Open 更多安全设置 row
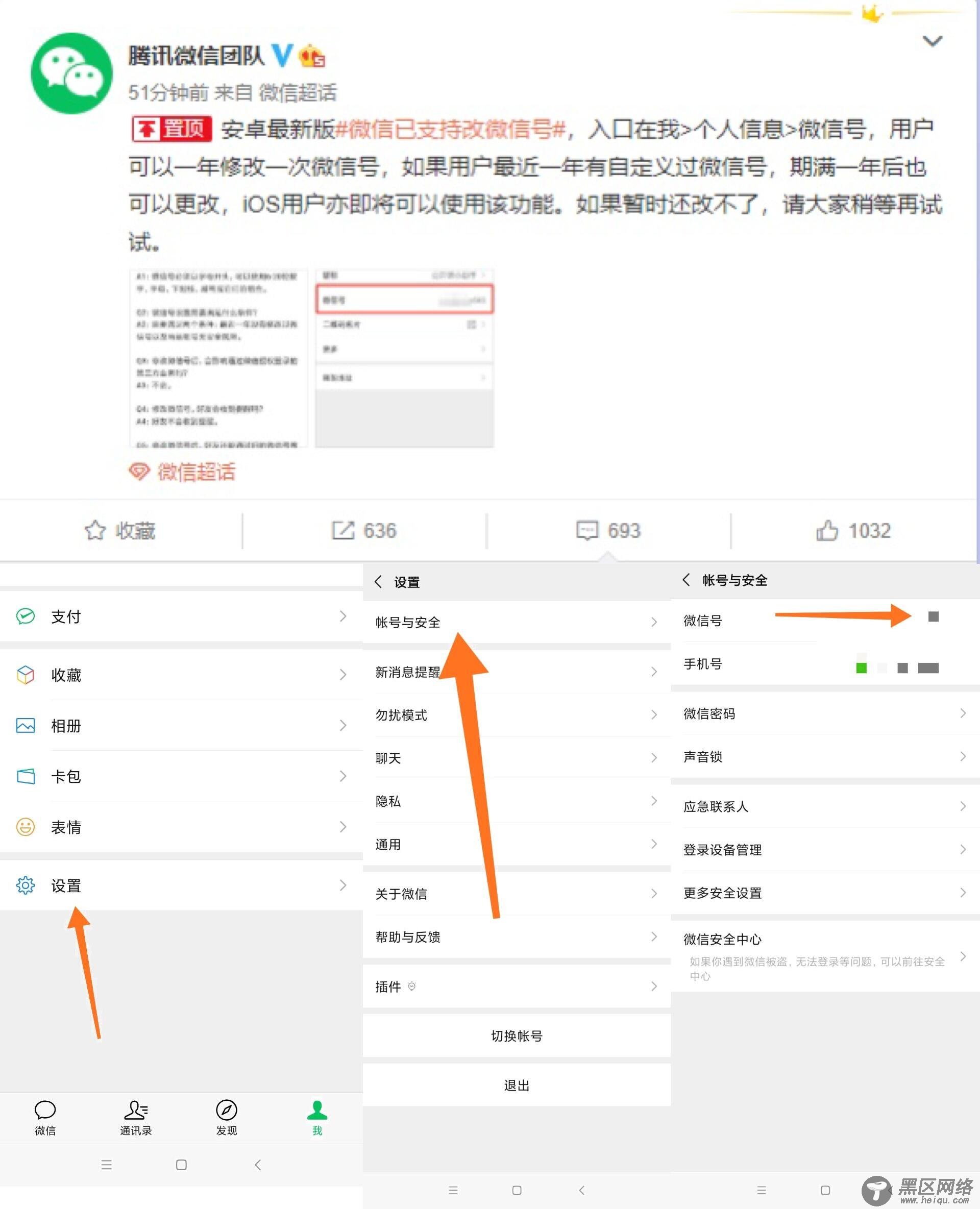This screenshot has height=1209, width=980. tap(825, 893)
